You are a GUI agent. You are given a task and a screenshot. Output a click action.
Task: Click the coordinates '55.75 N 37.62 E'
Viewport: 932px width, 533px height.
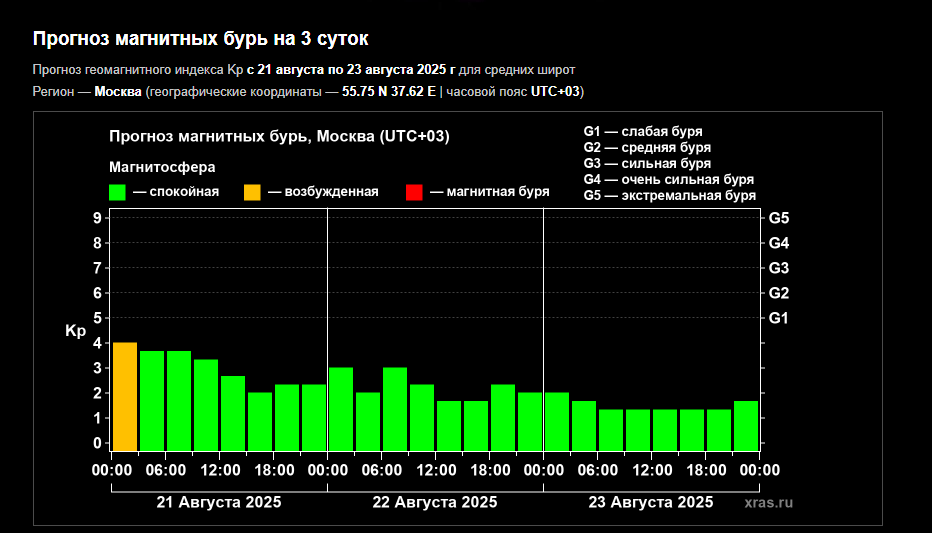(389, 92)
